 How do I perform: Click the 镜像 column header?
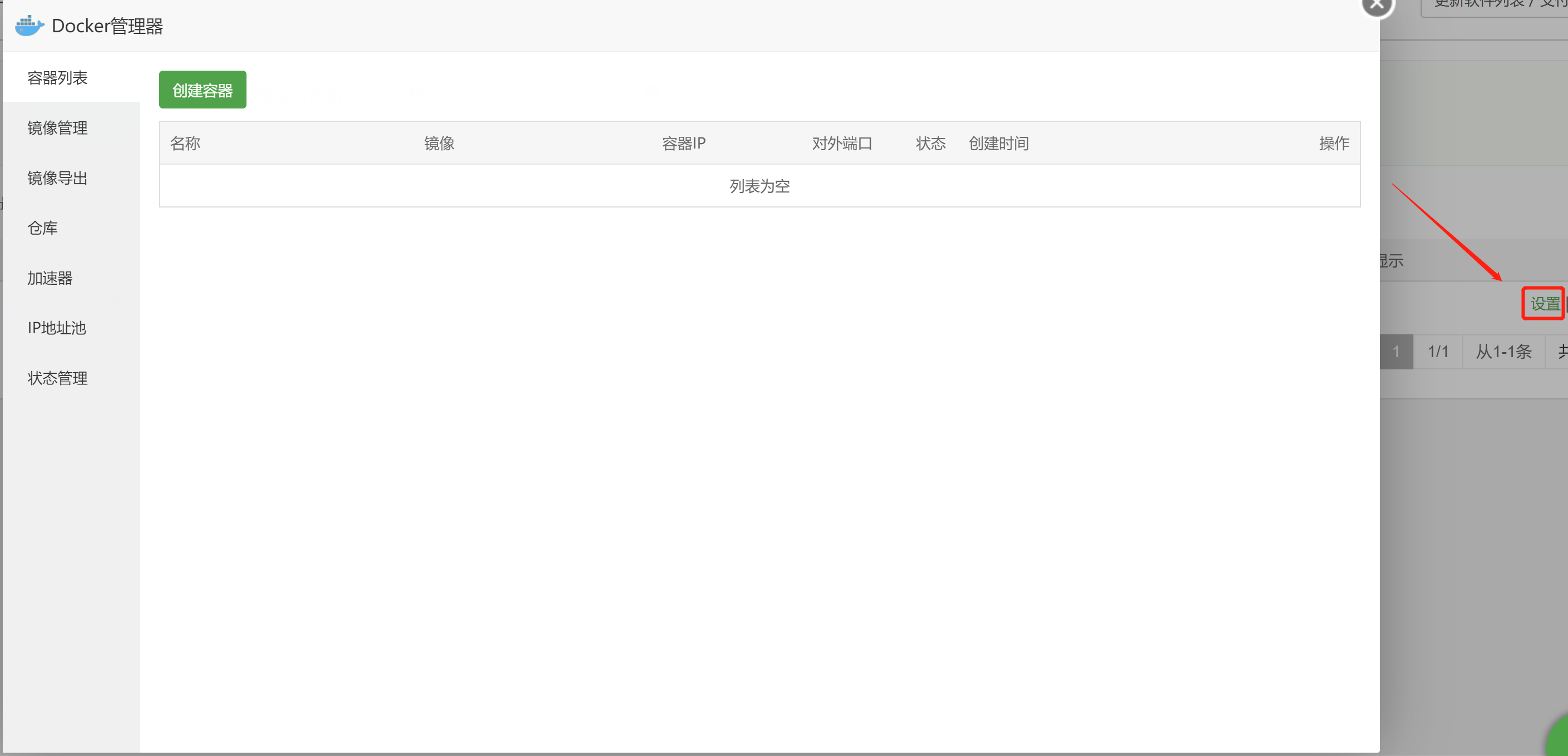tap(439, 143)
